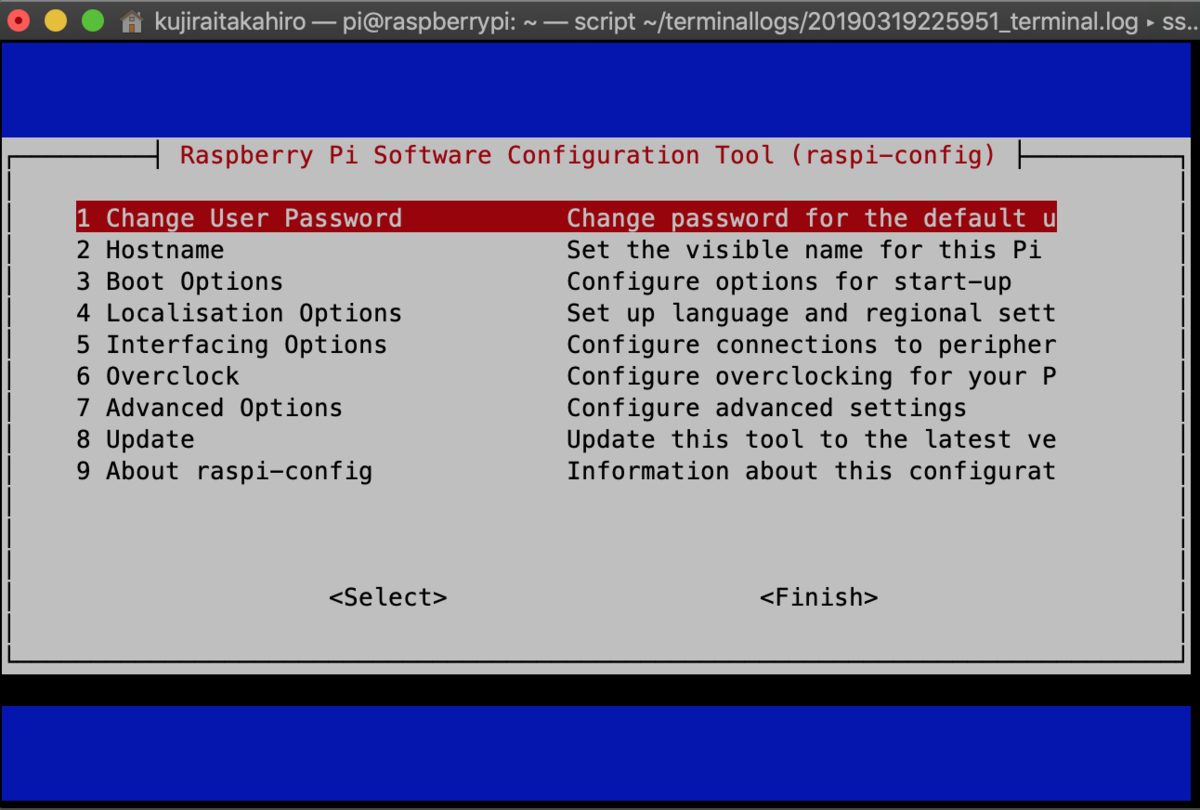Click the <Finish> button
This screenshot has height=810, width=1200.
(819, 597)
